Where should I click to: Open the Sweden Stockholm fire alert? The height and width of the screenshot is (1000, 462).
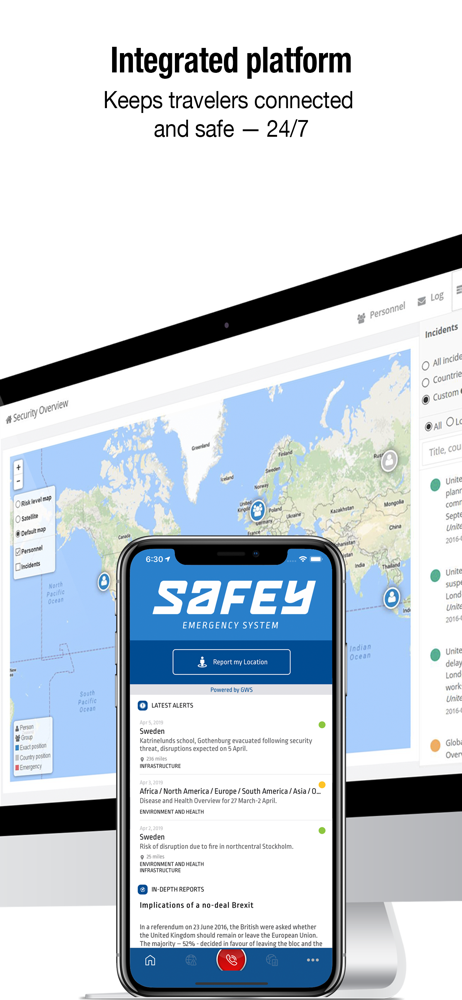[x=231, y=849]
